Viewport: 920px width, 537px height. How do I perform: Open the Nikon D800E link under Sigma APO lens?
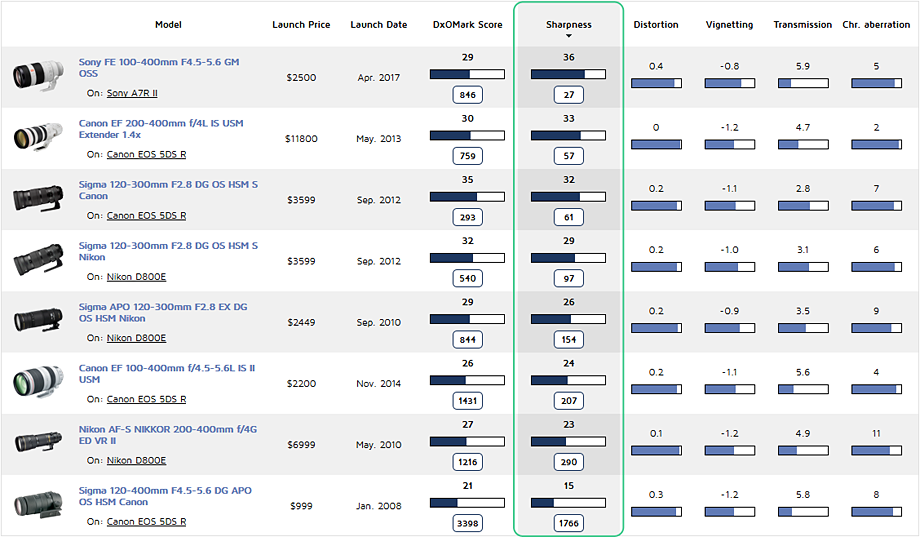(x=136, y=338)
